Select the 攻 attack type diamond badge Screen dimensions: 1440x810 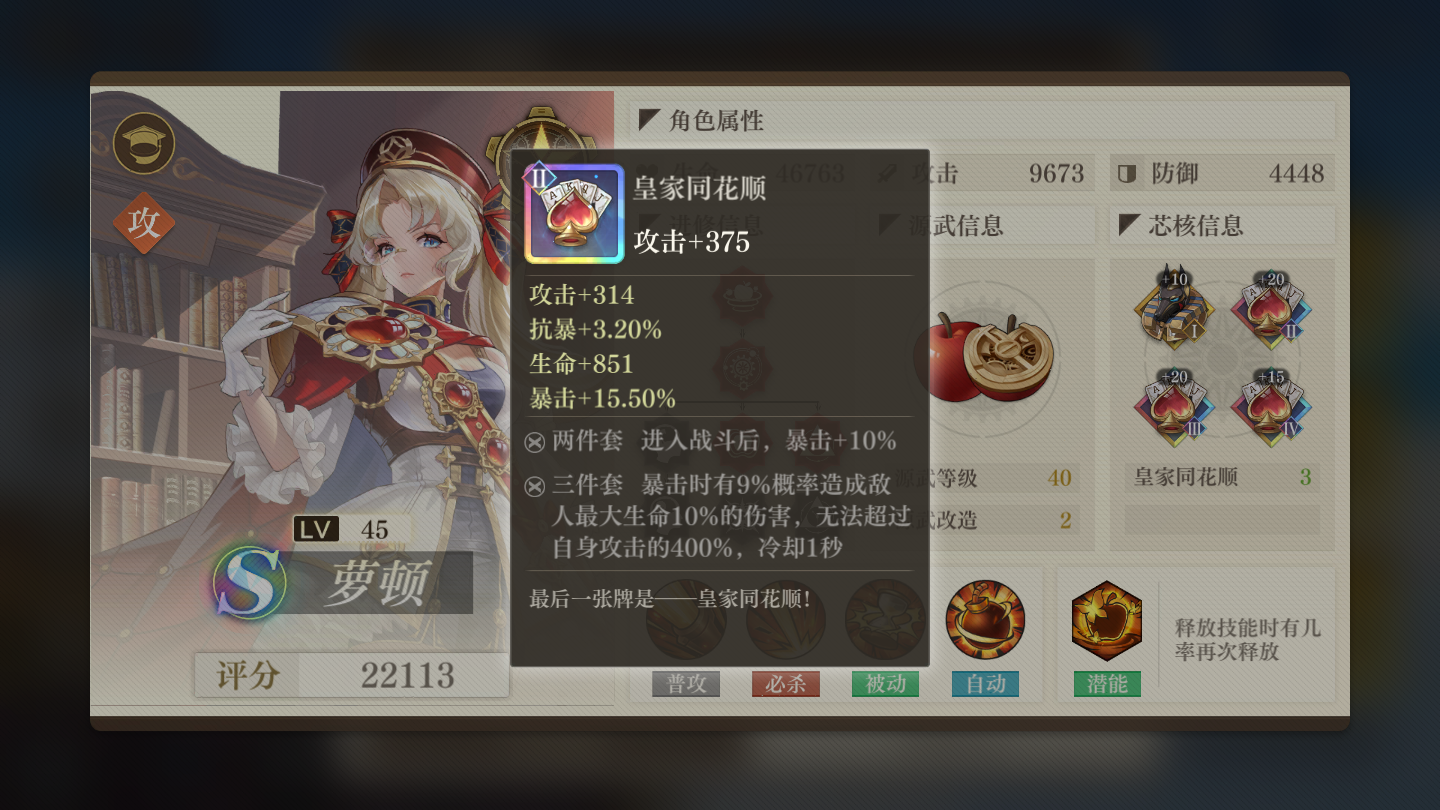(x=144, y=223)
